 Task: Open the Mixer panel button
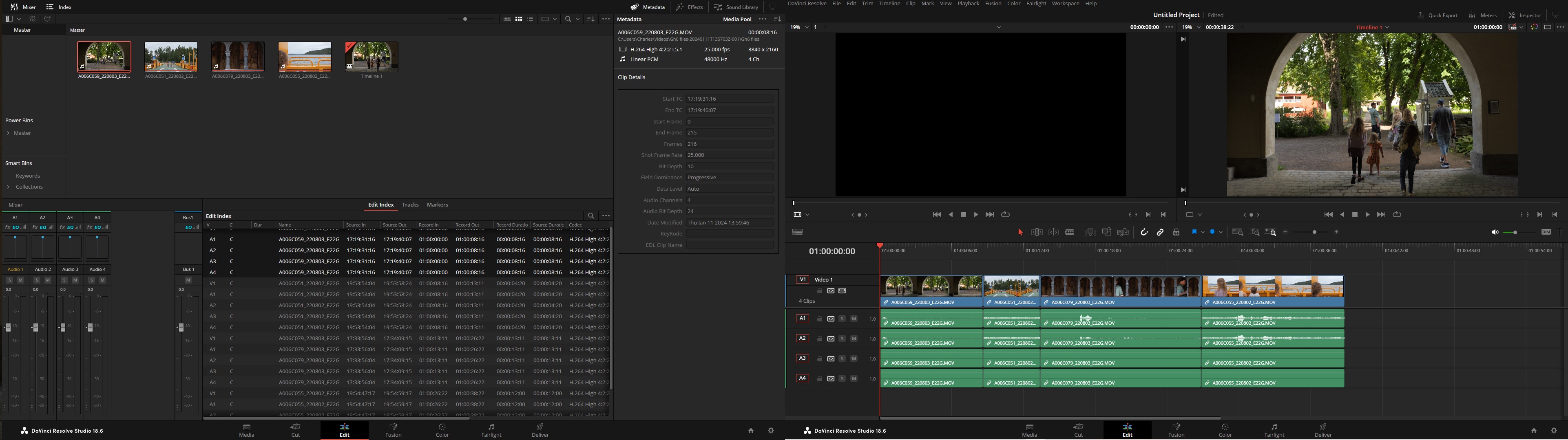click(x=23, y=7)
